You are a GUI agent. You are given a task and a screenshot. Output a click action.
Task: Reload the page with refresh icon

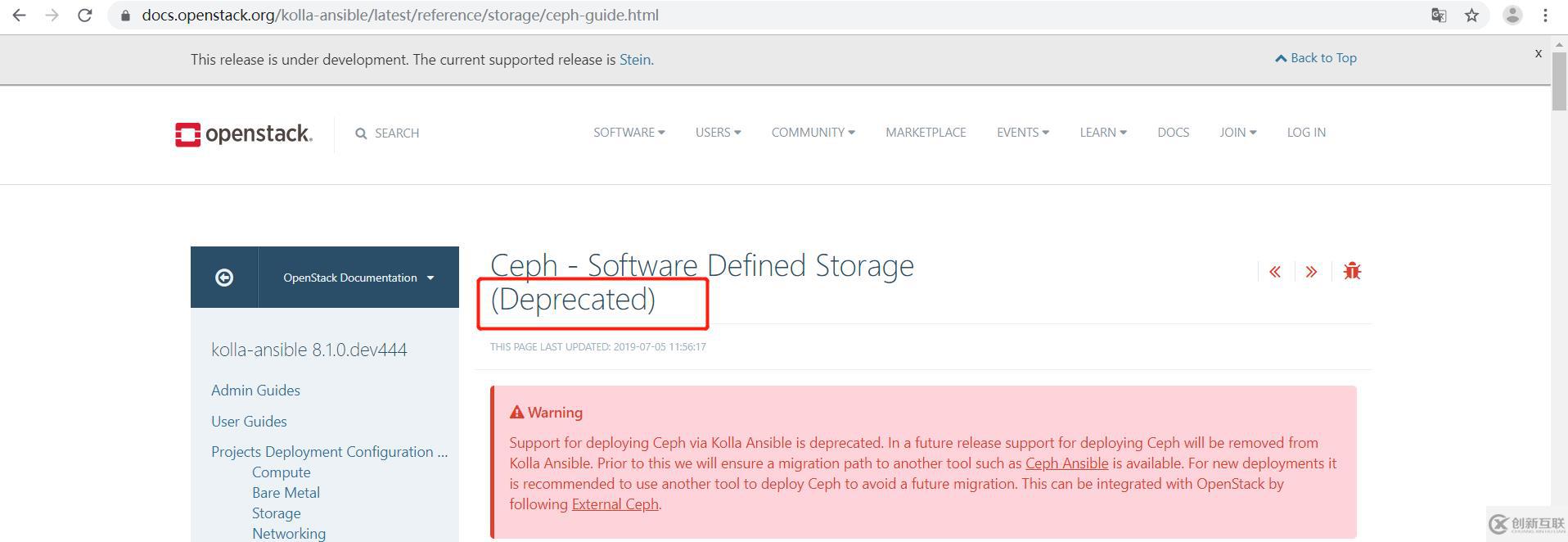84,16
